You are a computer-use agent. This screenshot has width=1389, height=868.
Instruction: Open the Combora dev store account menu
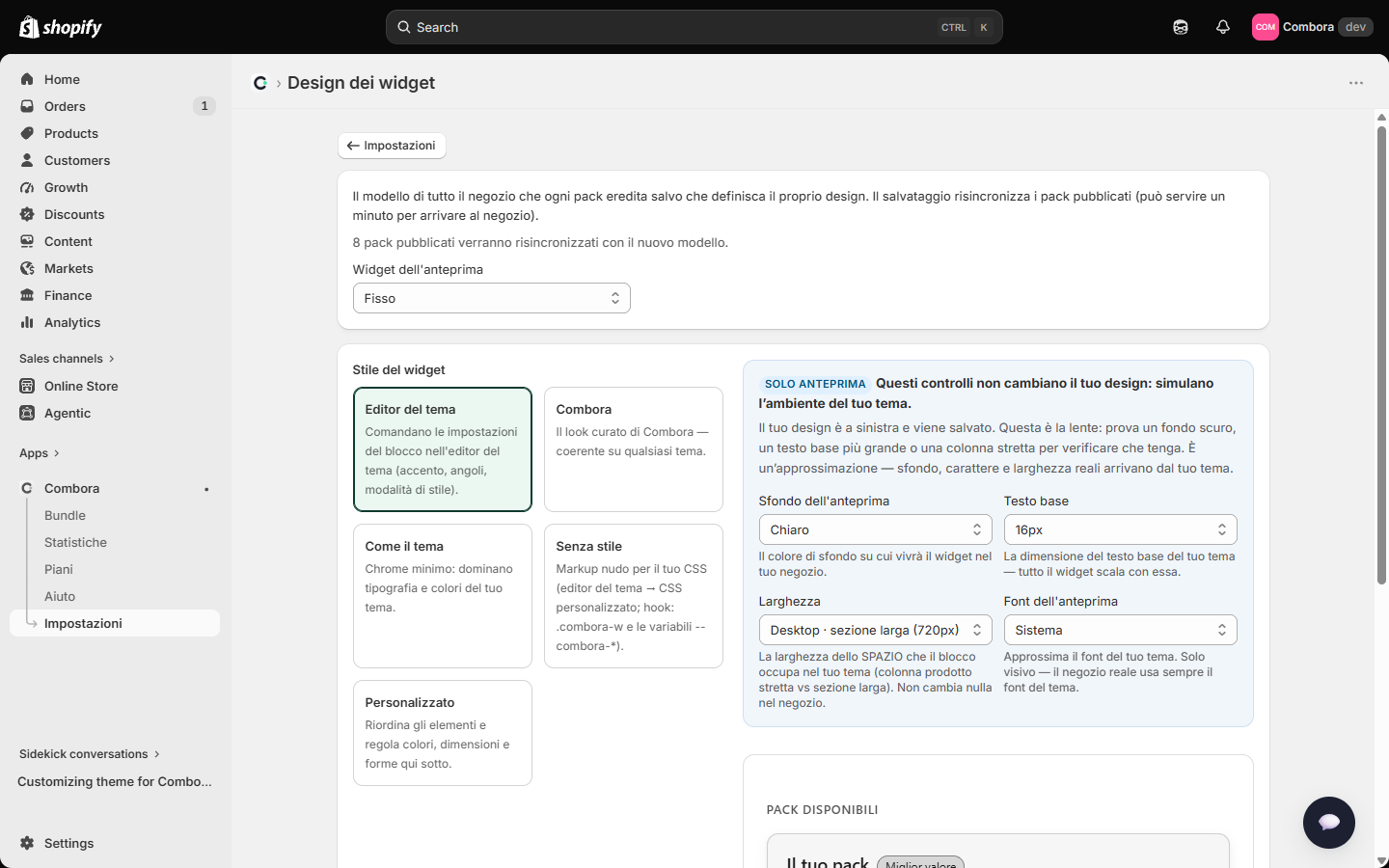pos(1312,27)
